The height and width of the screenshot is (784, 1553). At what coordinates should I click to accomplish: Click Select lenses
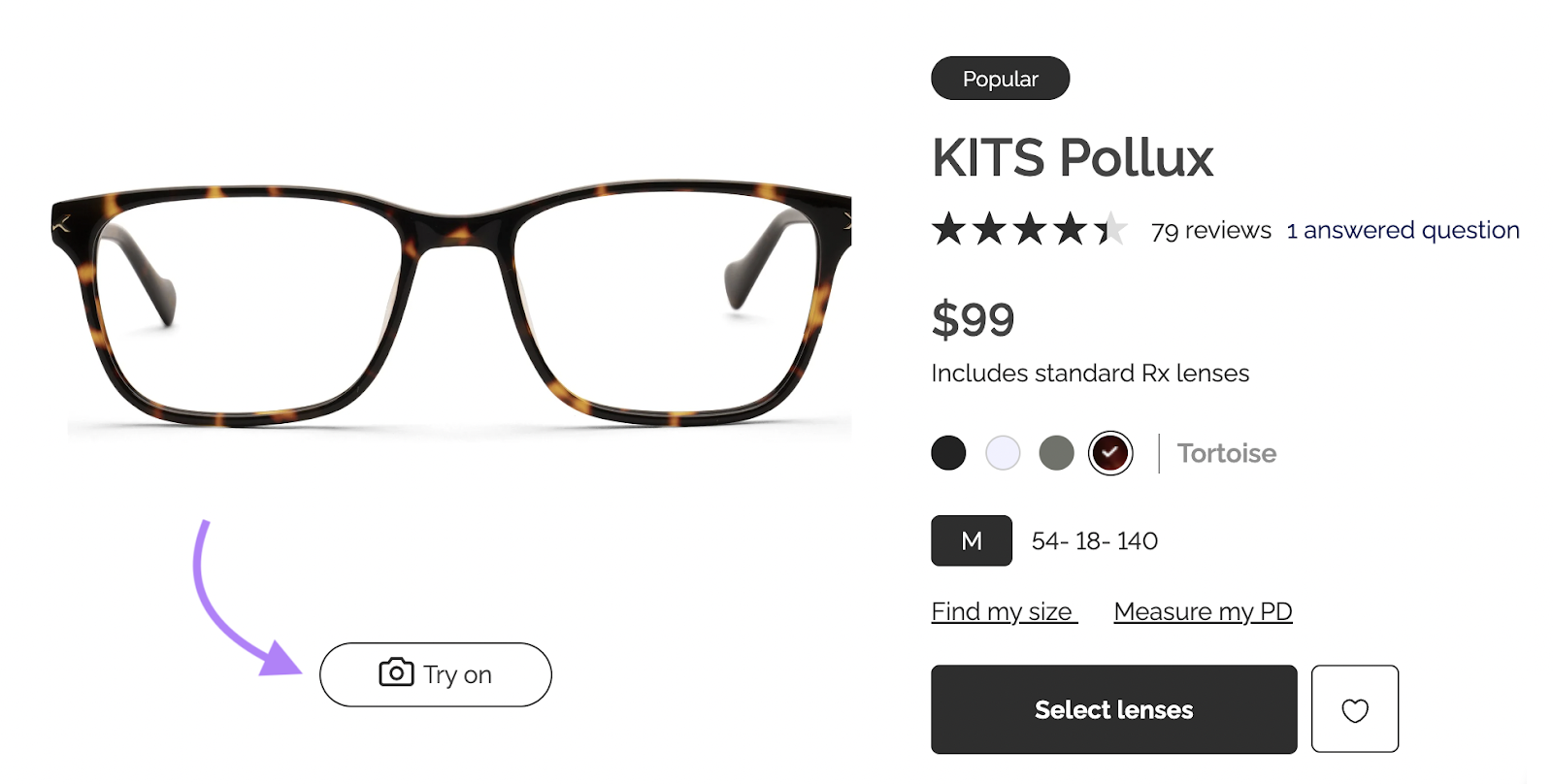(x=1112, y=709)
